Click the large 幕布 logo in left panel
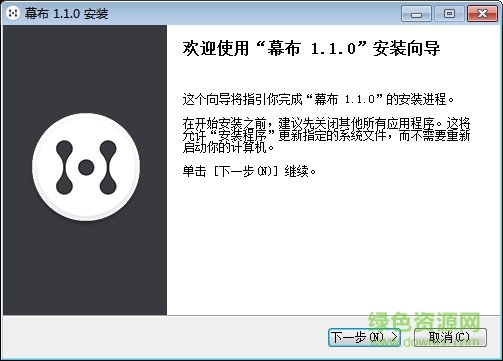This screenshot has height=361, width=503. tap(86, 167)
